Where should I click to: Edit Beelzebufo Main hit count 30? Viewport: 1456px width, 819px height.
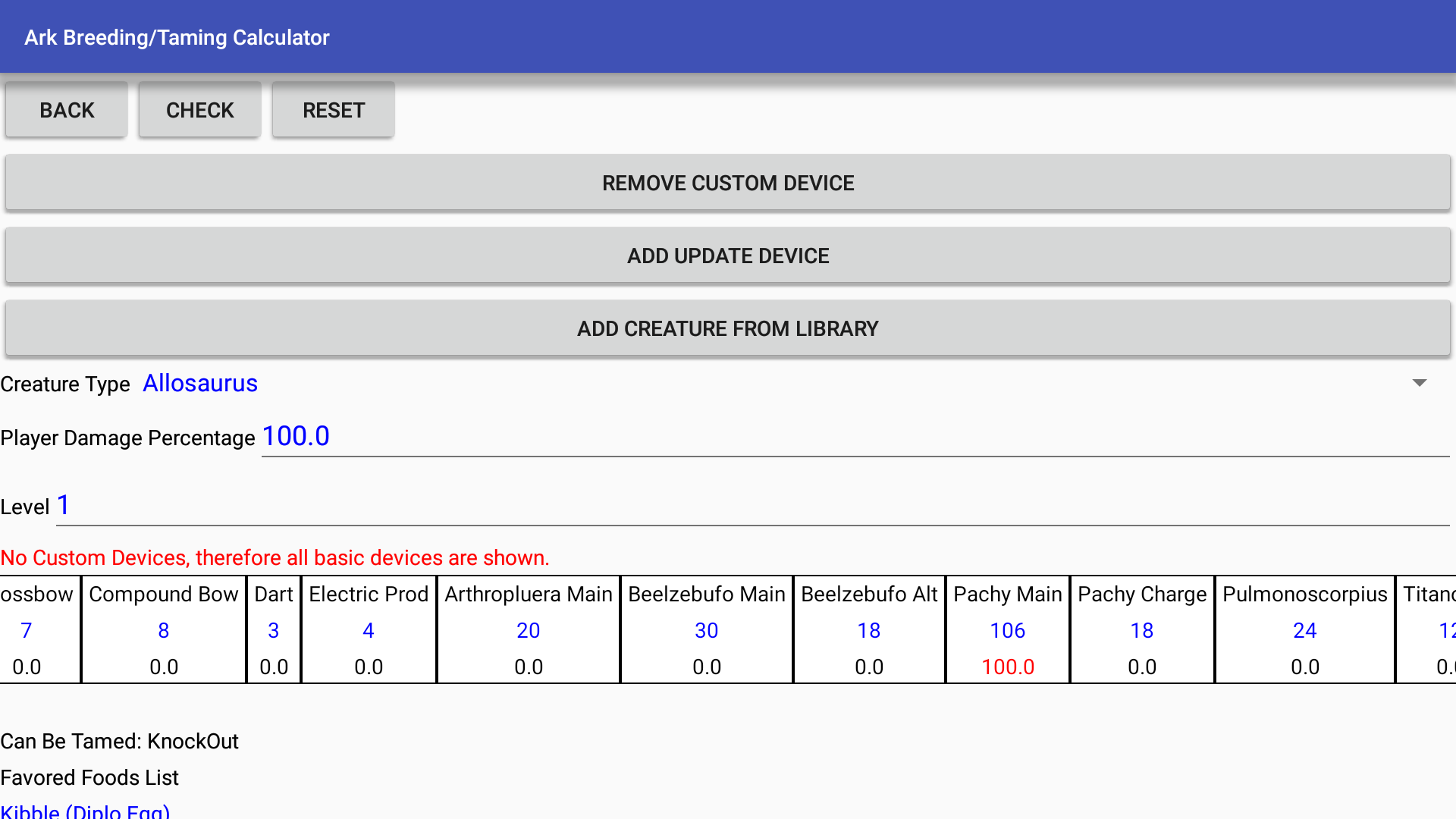coord(707,630)
